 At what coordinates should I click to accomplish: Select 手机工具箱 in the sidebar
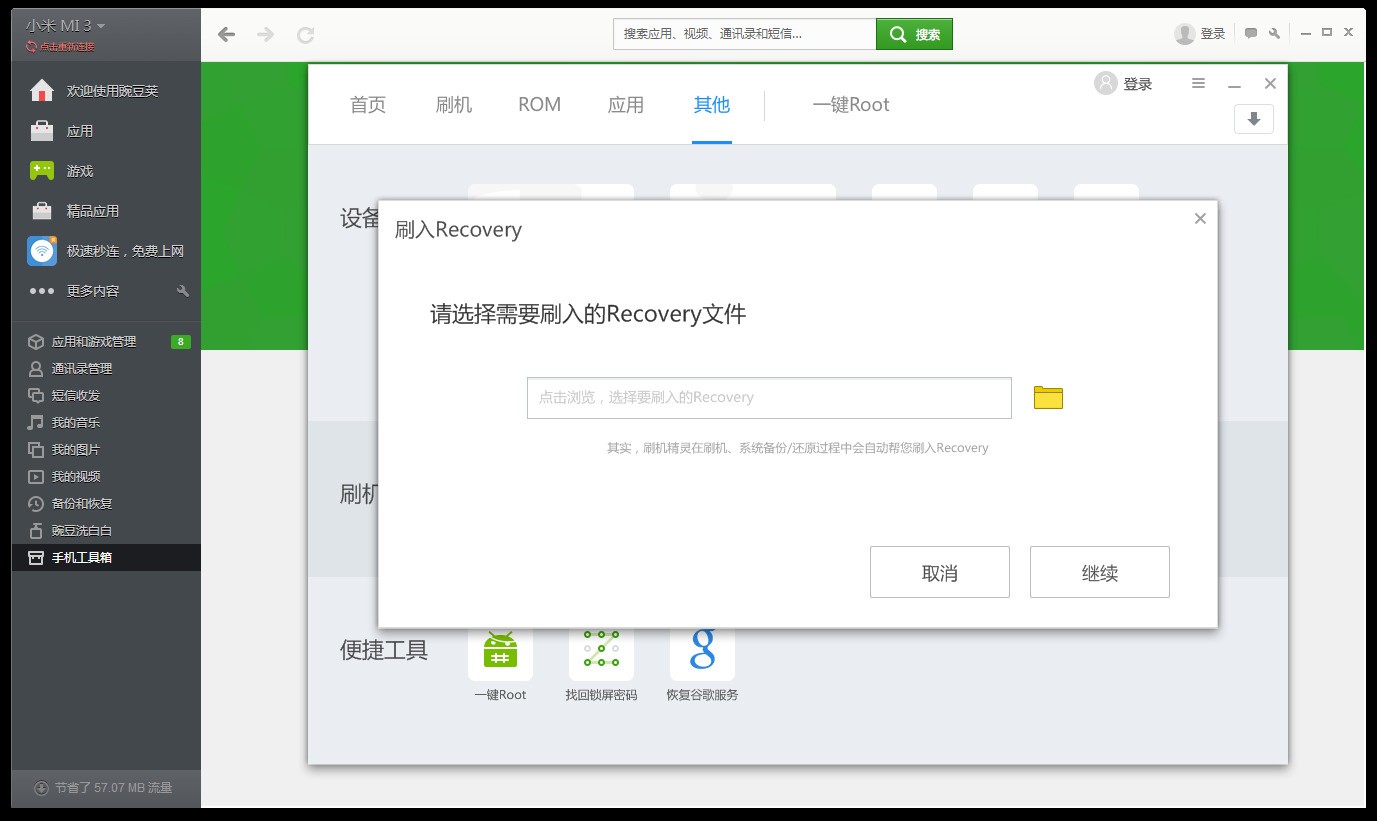106,558
